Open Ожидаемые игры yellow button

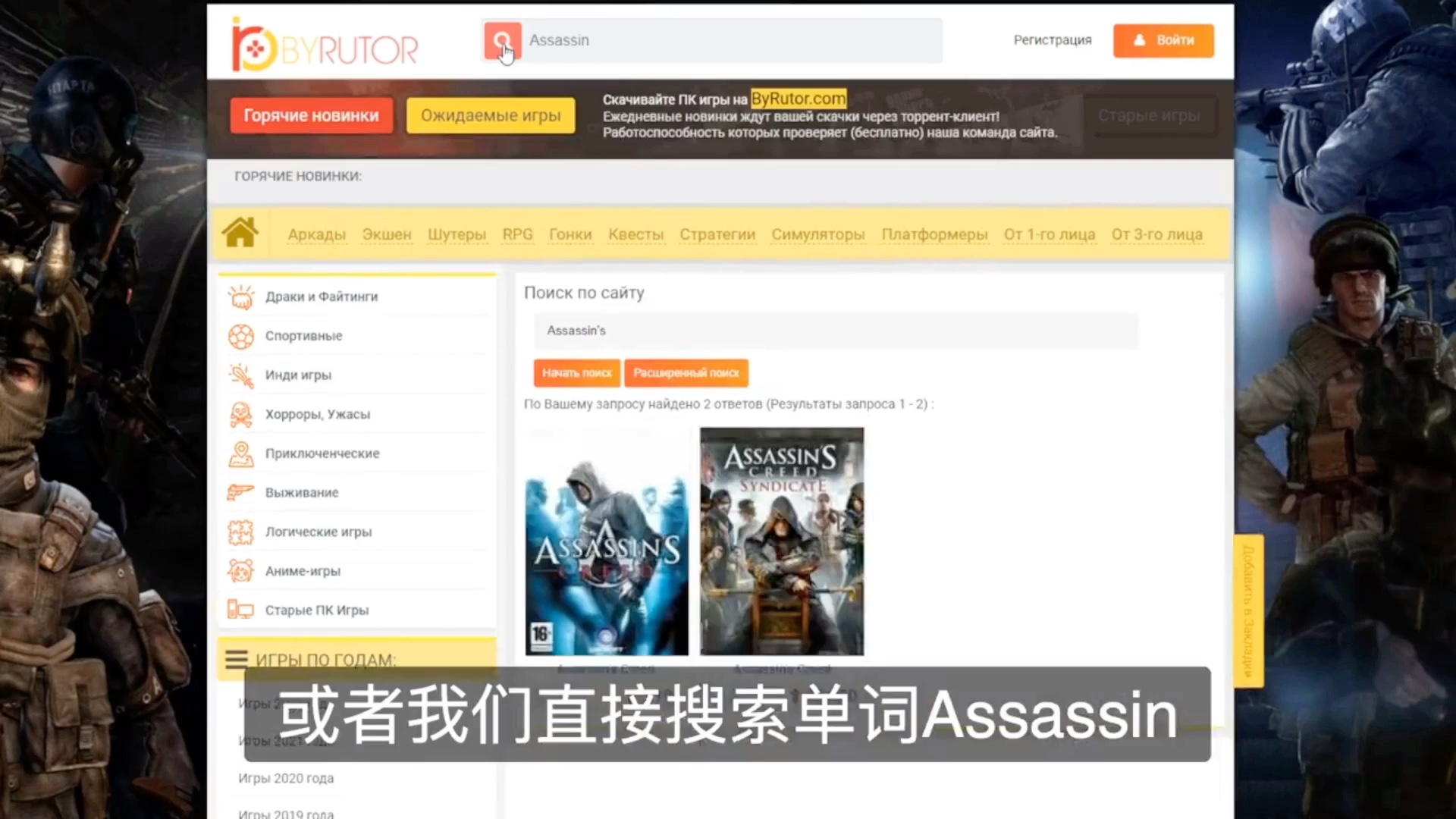point(491,115)
